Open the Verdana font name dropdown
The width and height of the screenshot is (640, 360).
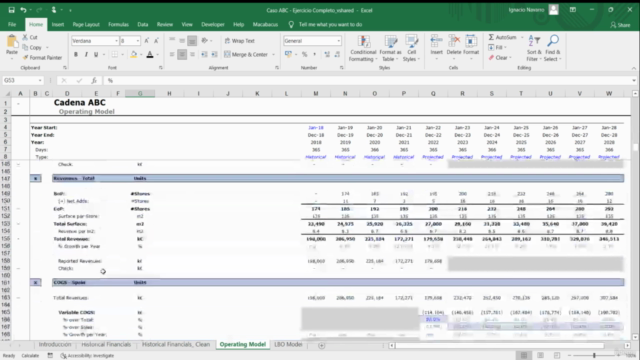click(116, 41)
